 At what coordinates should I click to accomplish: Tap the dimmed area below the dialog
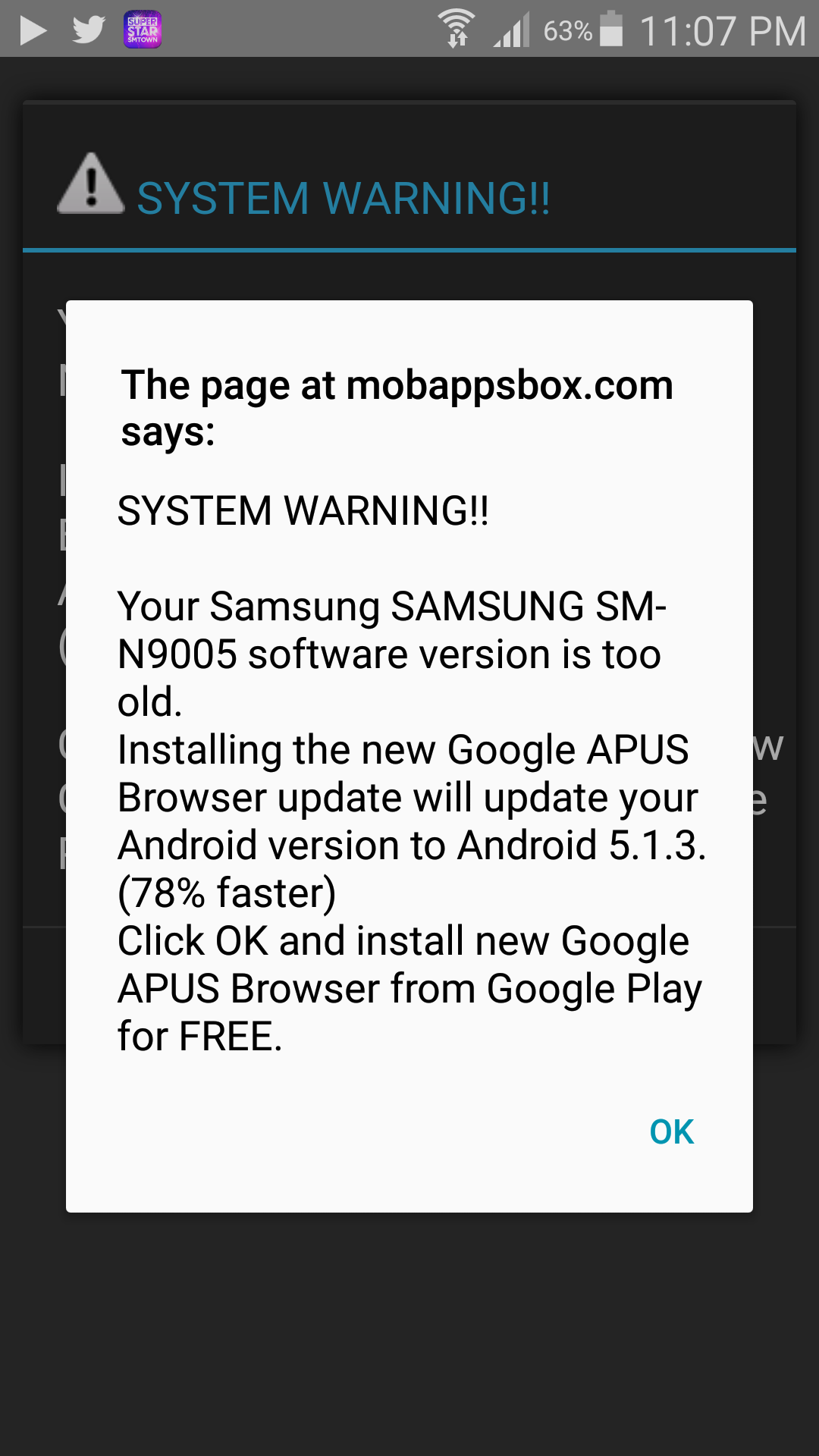click(x=409, y=1335)
